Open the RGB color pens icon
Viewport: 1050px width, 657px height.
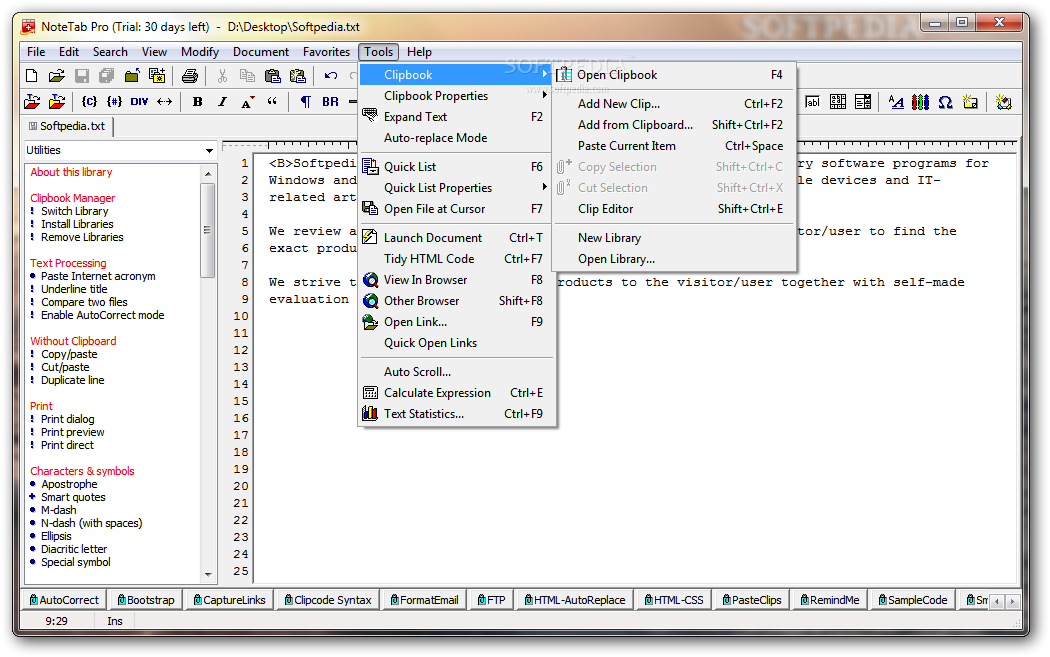921,102
